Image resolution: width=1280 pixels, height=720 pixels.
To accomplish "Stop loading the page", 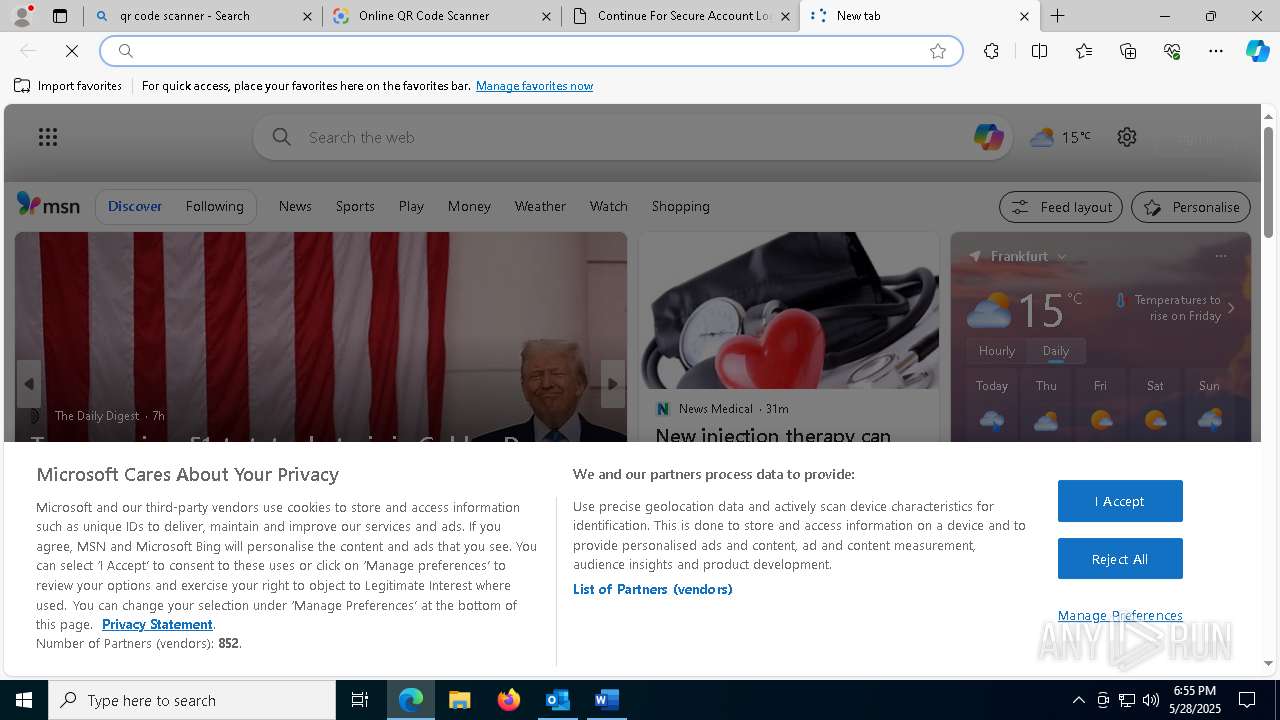I will click(72, 51).
